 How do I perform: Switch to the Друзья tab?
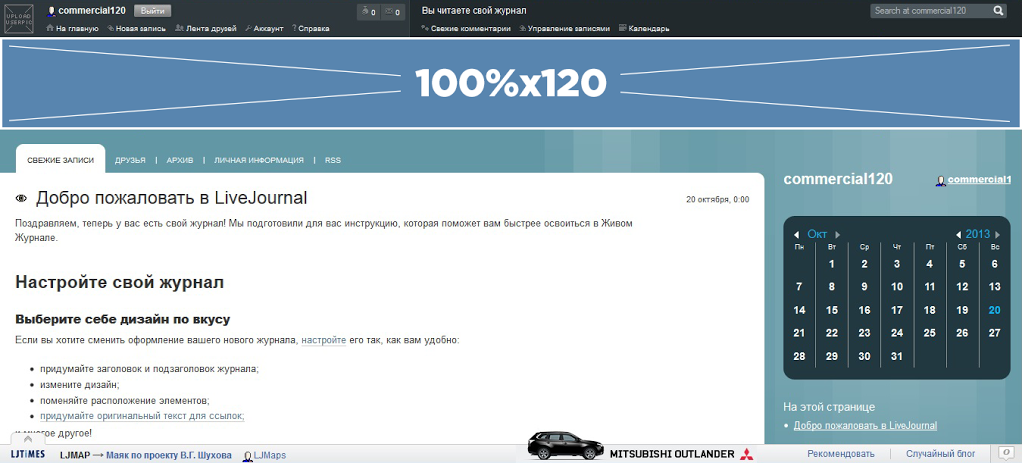[130, 160]
